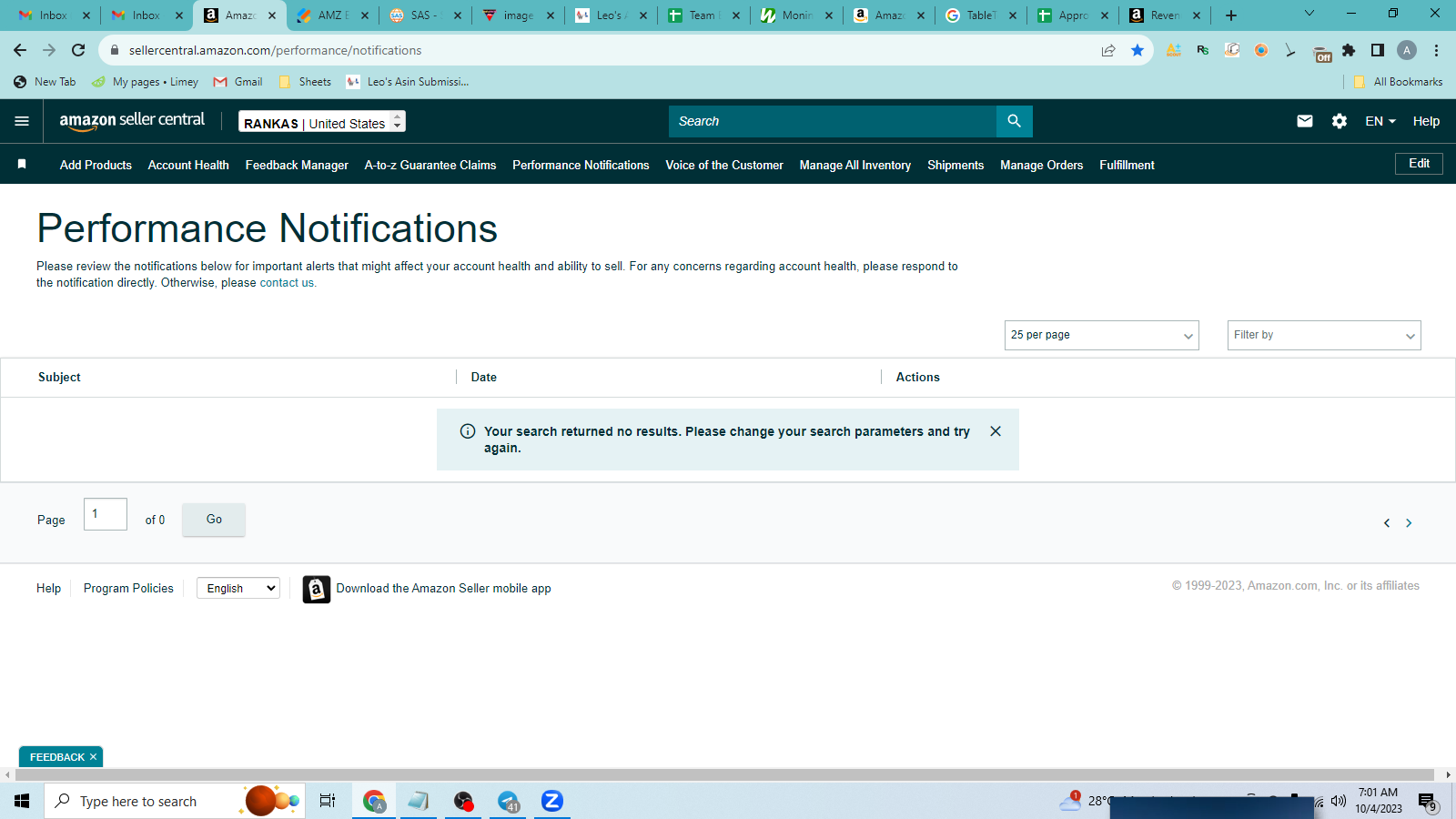Click the AMZ Scout extension icon
Screen dimensions: 1456x819
[x=1174, y=50]
